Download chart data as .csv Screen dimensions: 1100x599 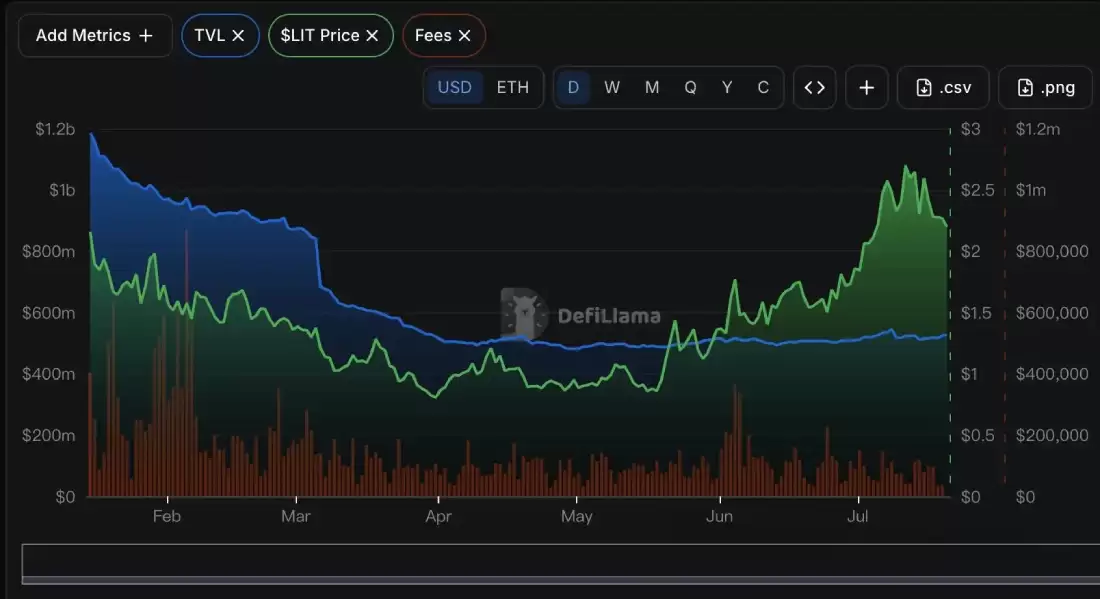(944, 88)
